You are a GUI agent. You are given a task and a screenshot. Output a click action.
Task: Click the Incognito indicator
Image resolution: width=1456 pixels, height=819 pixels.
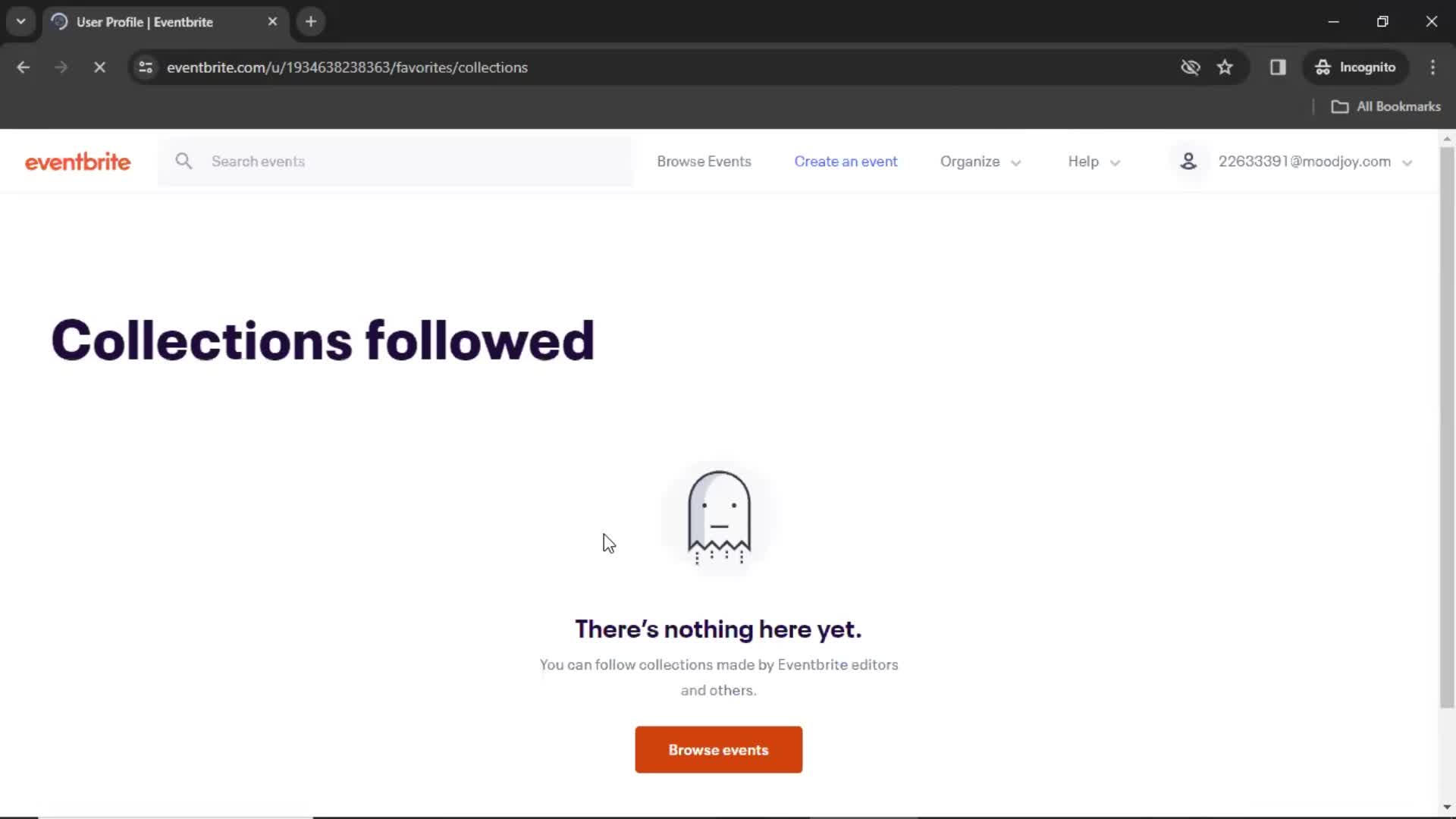[x=1355, y=67]
